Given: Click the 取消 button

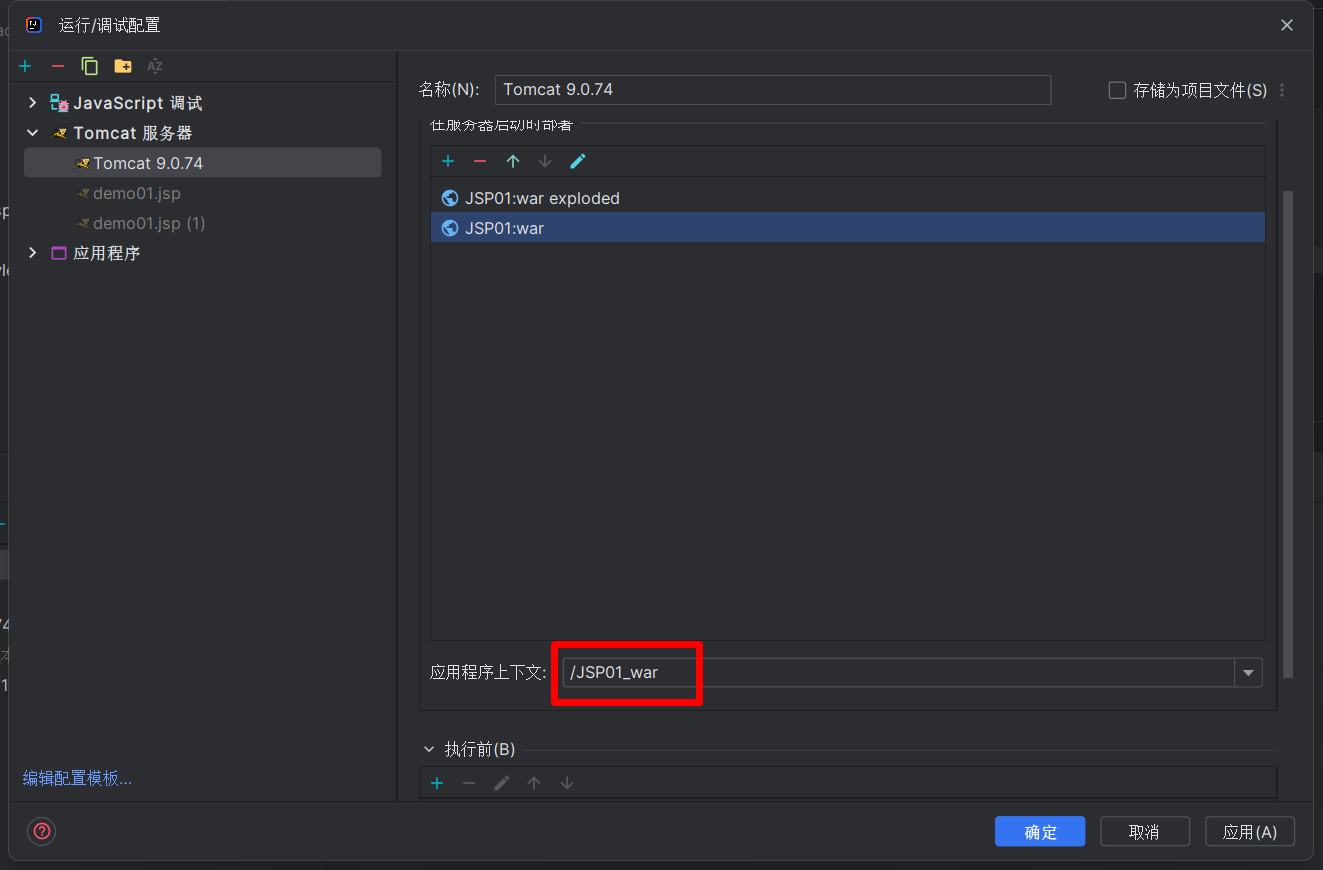Looking at the screenshot, I should click(x=1145, y=832).
